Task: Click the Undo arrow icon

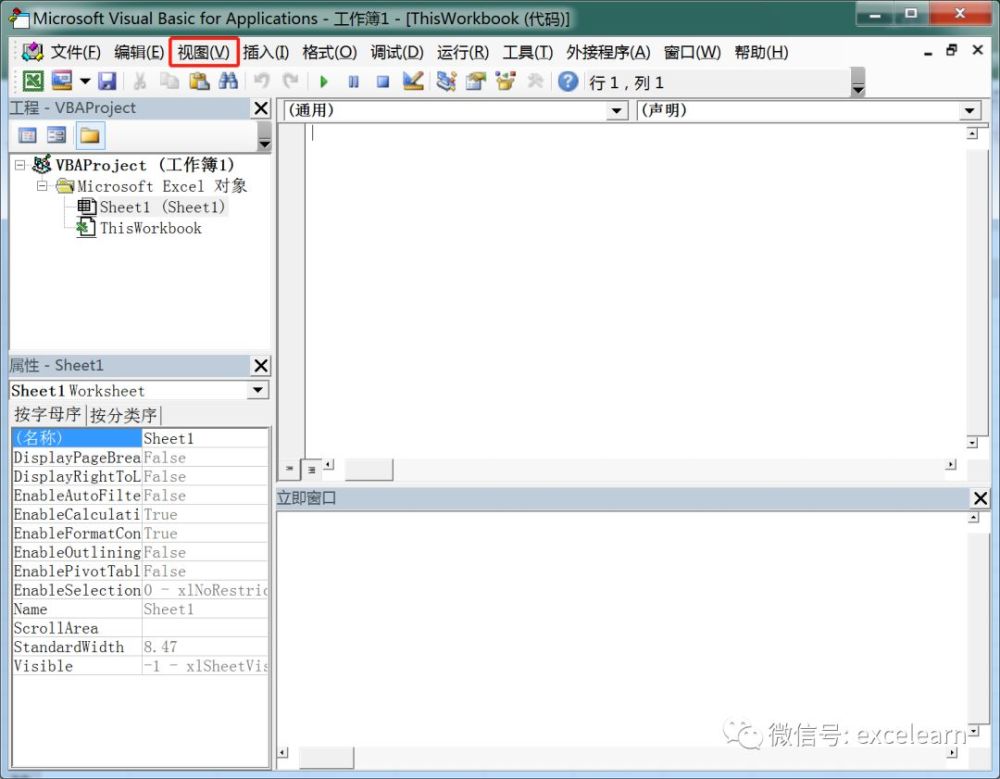Action: click(261, 81)
